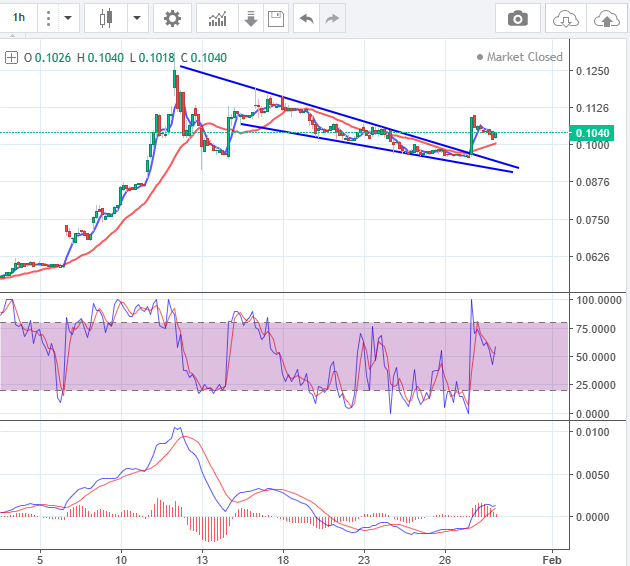
Task: Click the 0.0626 price axis label
Action: click(x=592, y=257)
